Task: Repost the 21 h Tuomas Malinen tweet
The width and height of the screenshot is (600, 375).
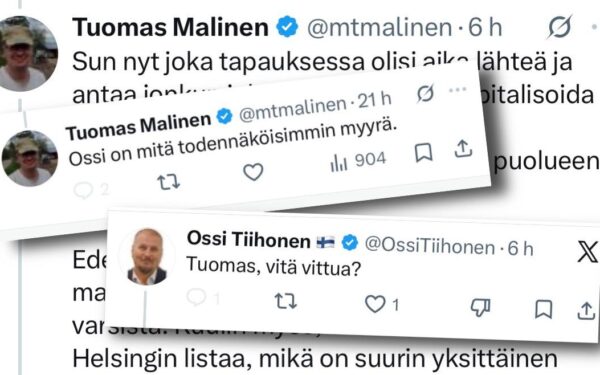Action: tap(169, 182)
